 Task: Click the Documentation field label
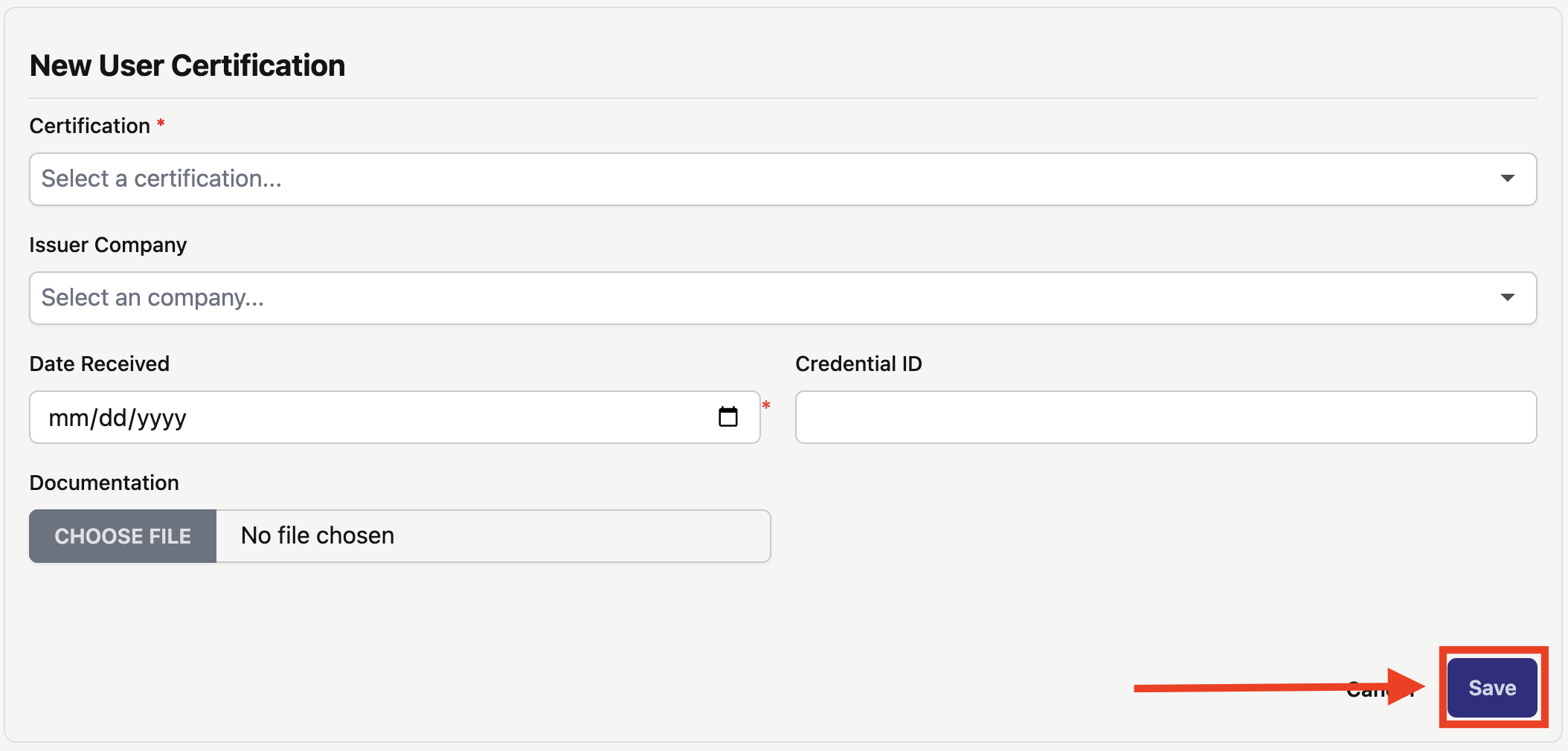point(103,483)
